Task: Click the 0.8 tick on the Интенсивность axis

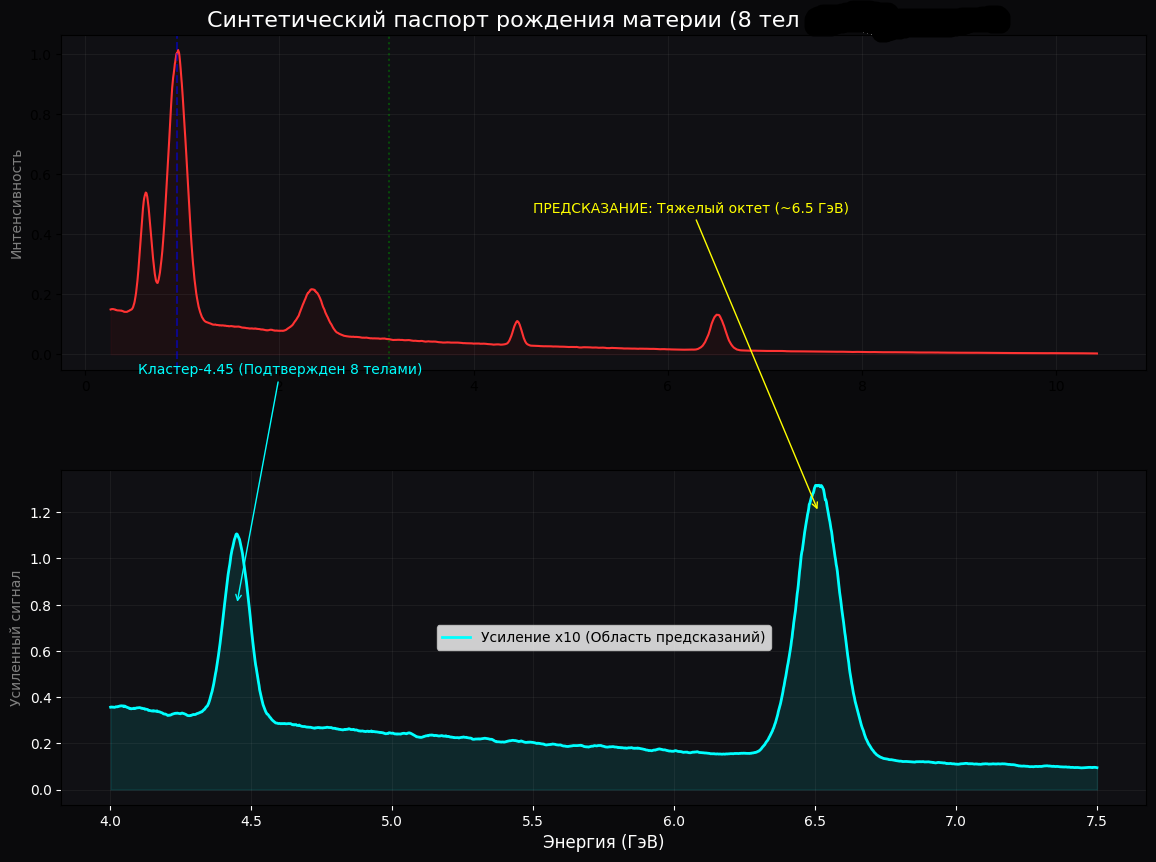Action: (x=41, y=115)
